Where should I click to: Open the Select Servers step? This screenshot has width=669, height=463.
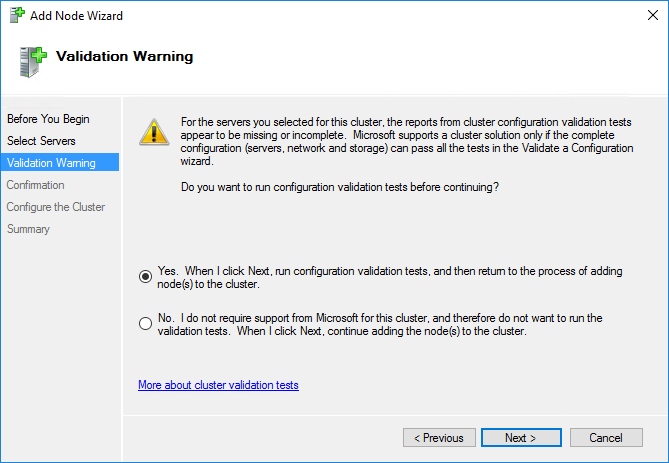[41, 141]
